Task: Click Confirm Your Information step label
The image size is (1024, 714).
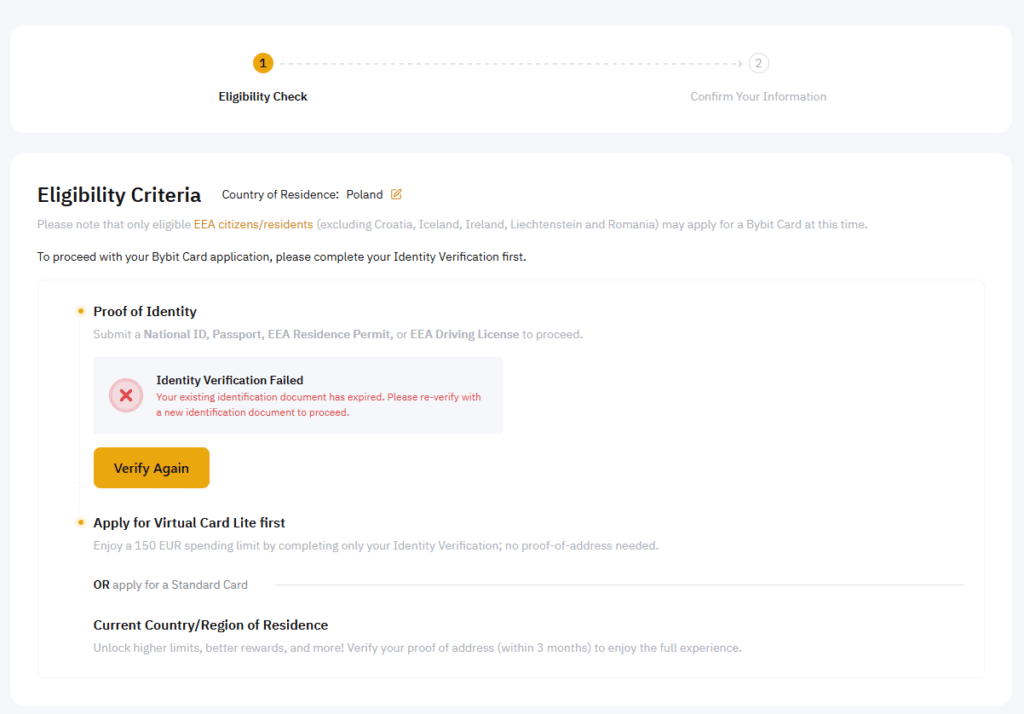Action: [758, 97]
